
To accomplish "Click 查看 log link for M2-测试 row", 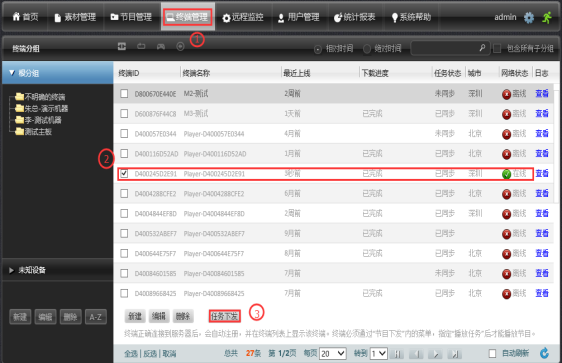I will 542,94.
